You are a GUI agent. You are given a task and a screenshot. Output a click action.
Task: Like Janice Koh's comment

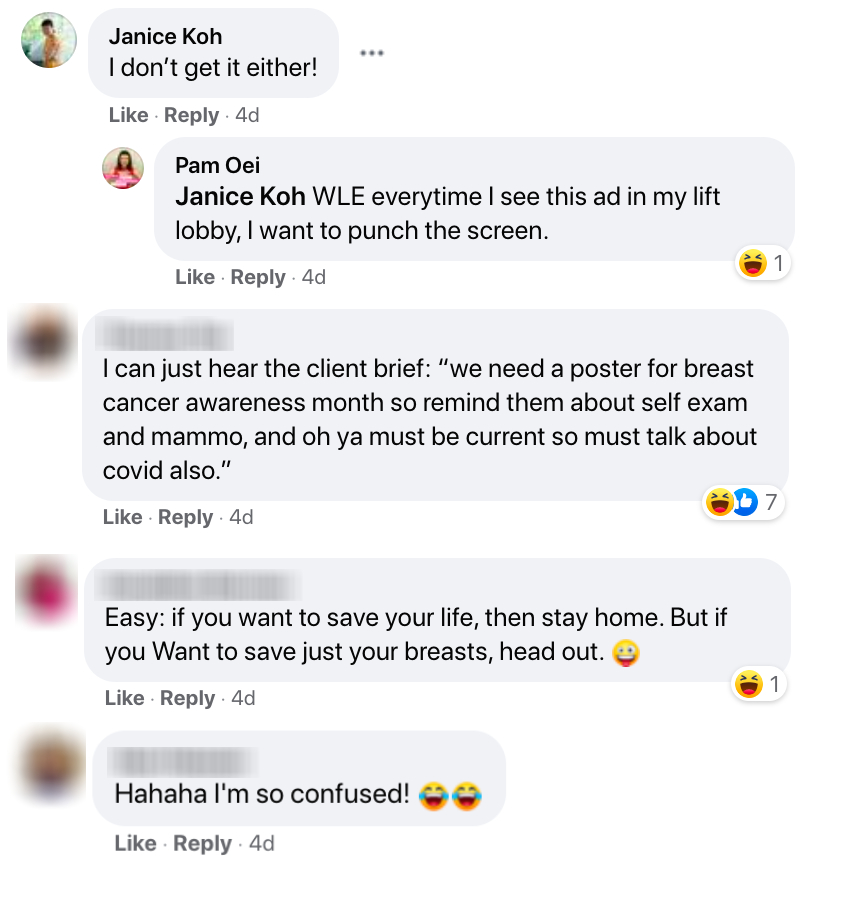pos(128,115)
